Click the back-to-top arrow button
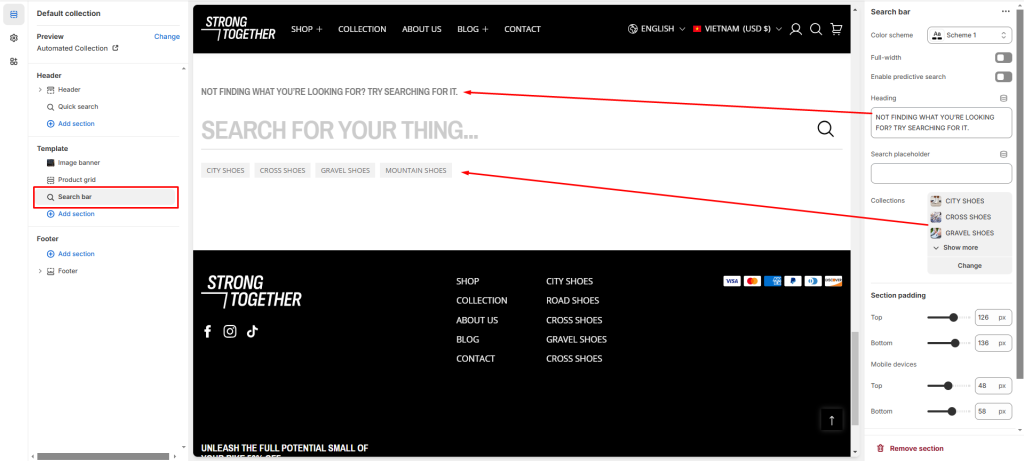Image resolution: width=1024 pixels, height=461 pixels. point(831,421)
